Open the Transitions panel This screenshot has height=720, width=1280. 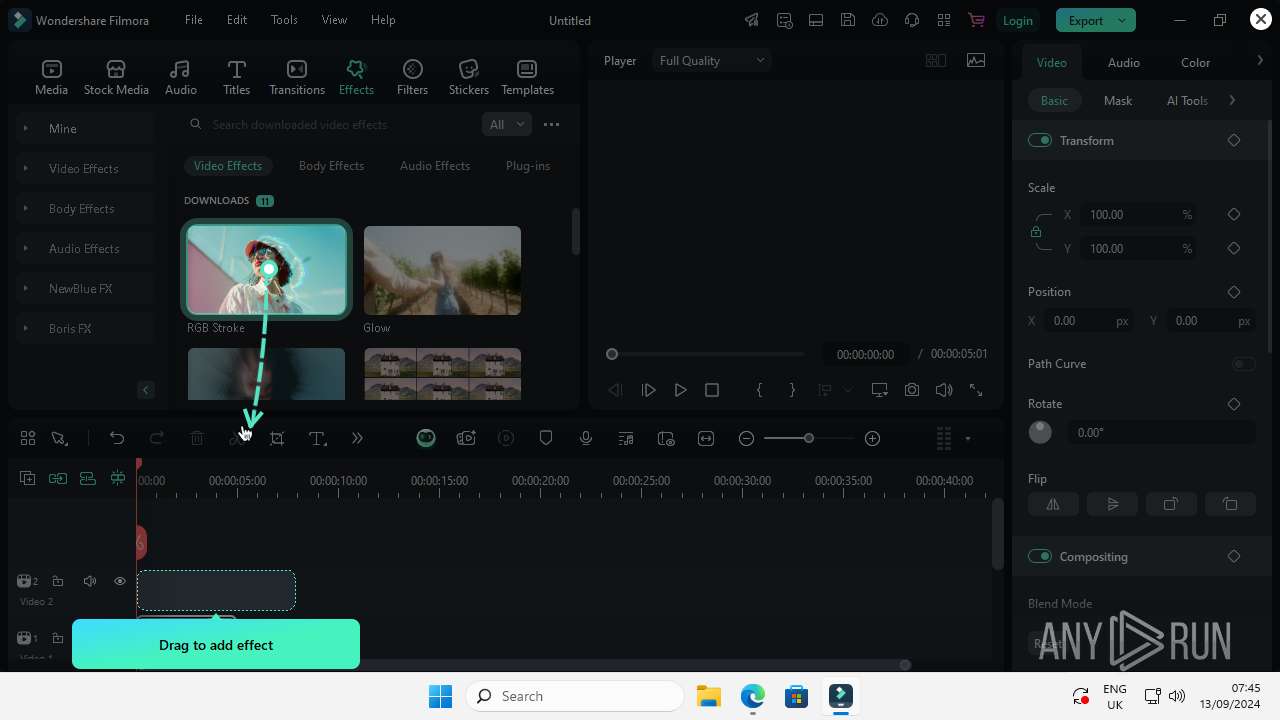[297, 77]
